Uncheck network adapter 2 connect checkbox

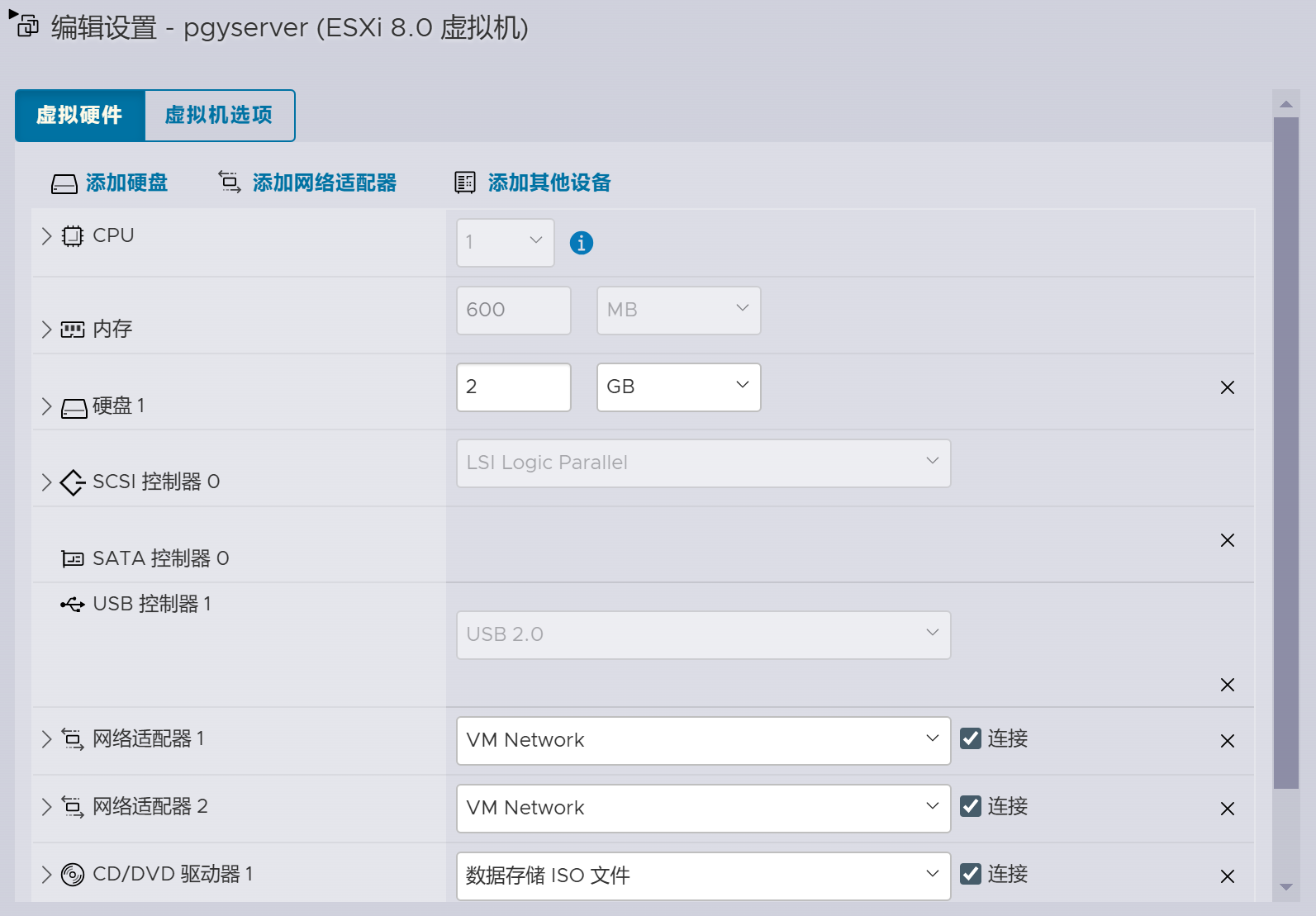[971, 806]
